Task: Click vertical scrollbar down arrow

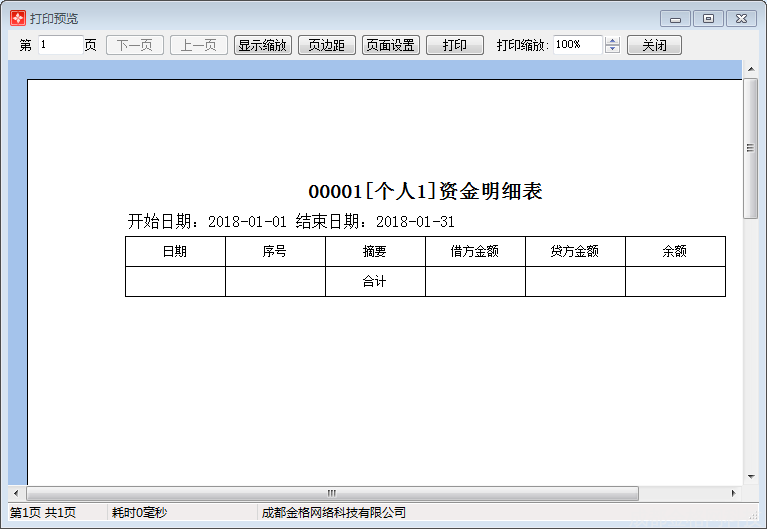Action: pos(750,477)
